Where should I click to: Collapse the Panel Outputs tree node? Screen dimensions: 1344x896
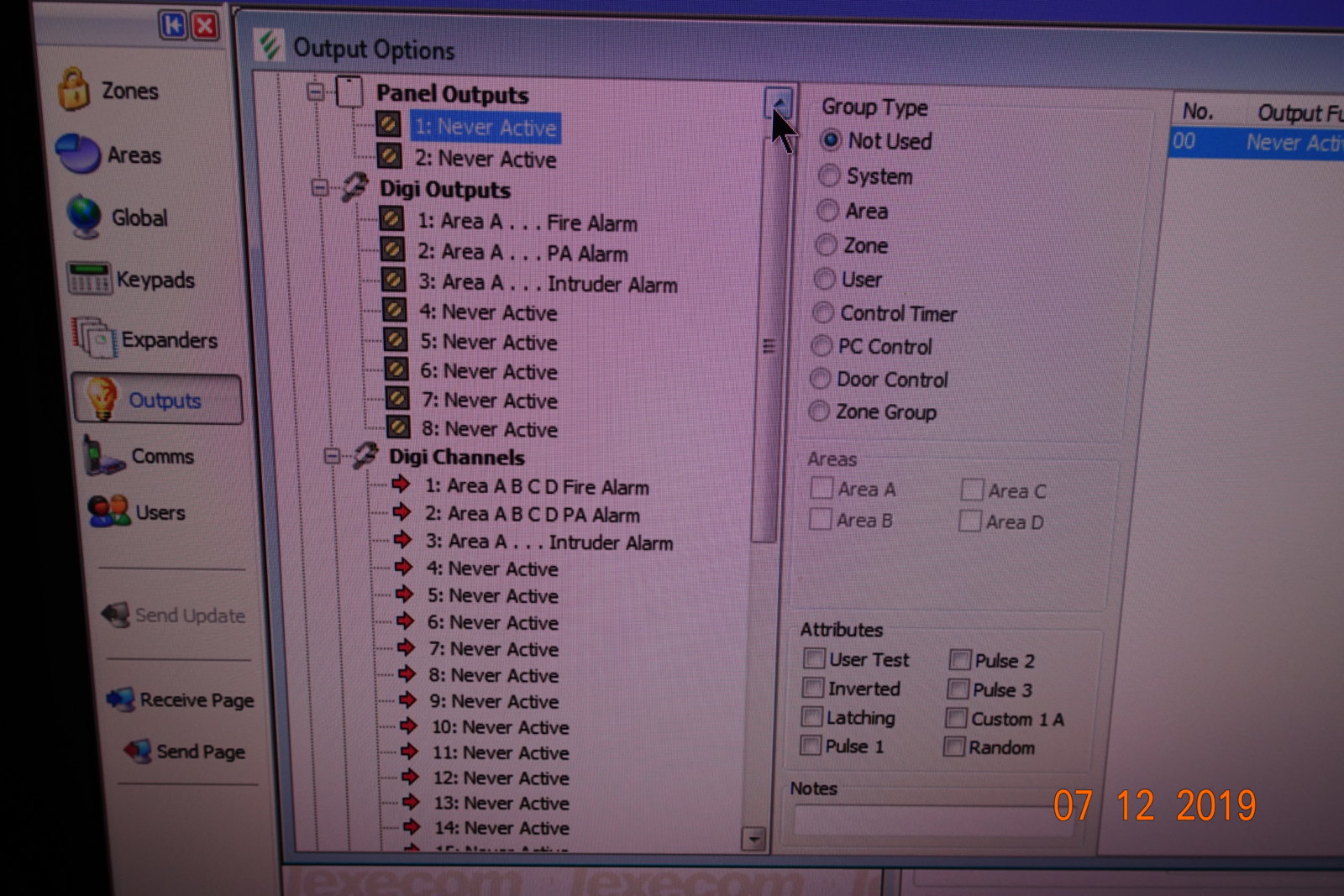tap(316, 92)
